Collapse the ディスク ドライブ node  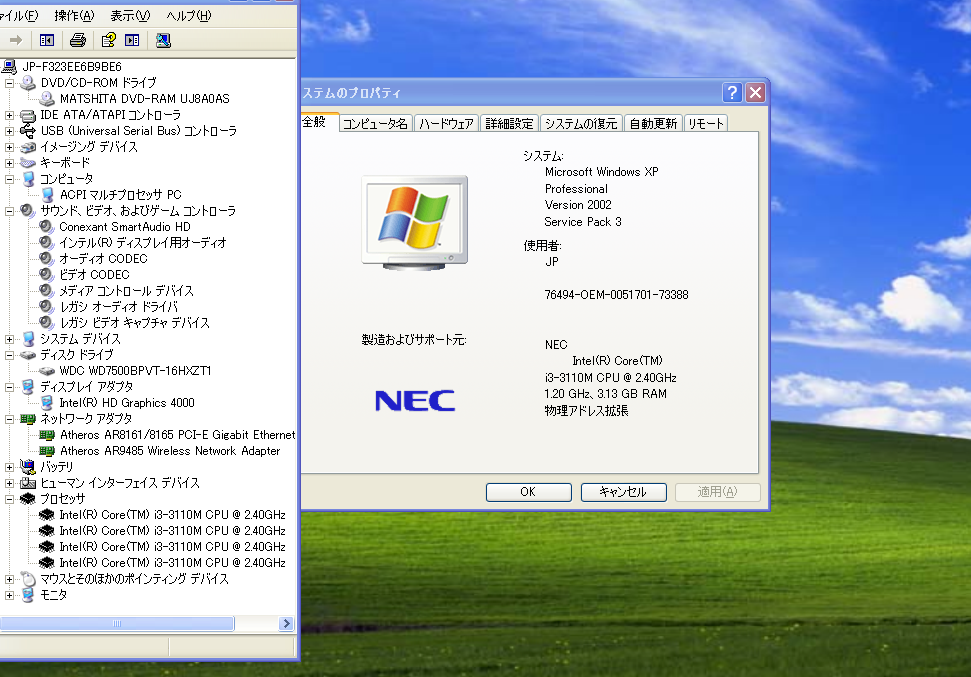point(9,356)
